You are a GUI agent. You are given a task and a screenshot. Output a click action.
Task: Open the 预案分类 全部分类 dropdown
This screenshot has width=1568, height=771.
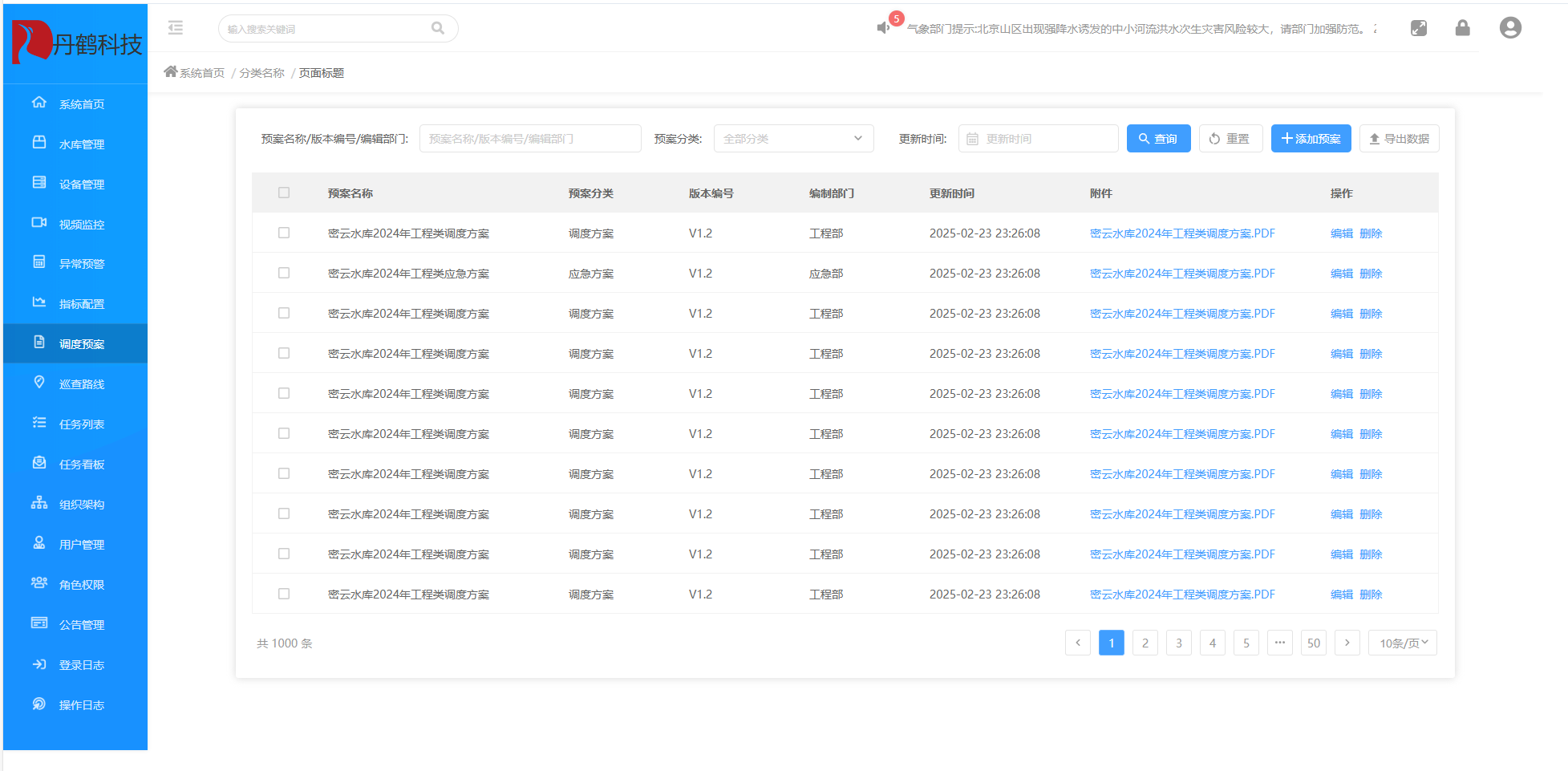point(794,139)
